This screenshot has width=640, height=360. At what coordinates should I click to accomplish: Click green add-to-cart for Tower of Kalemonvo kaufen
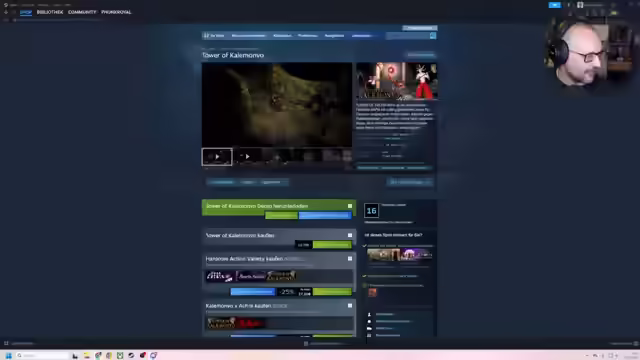tap(332, 245)
